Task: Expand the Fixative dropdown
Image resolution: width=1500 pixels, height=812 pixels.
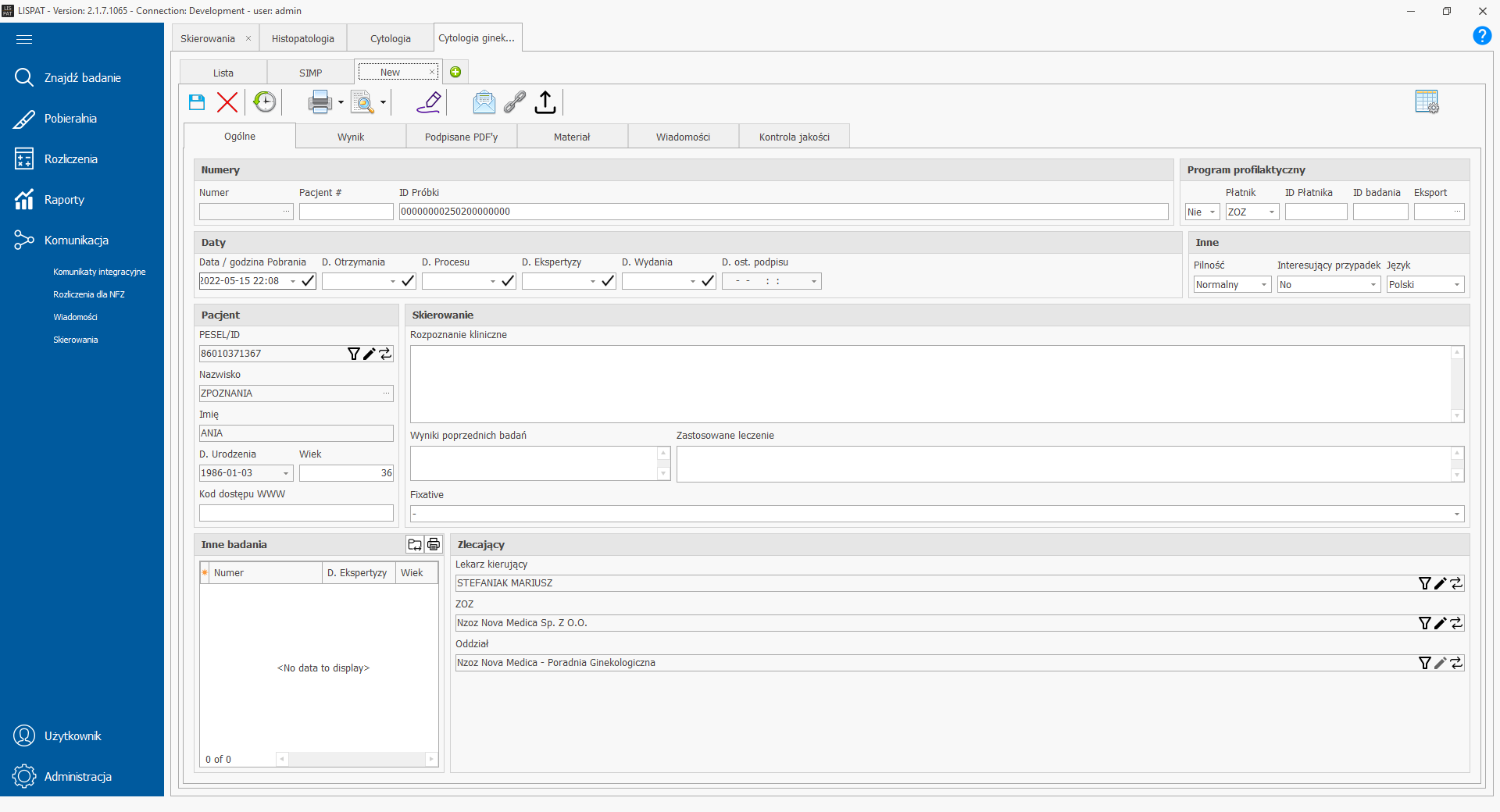Action: 1456,514
